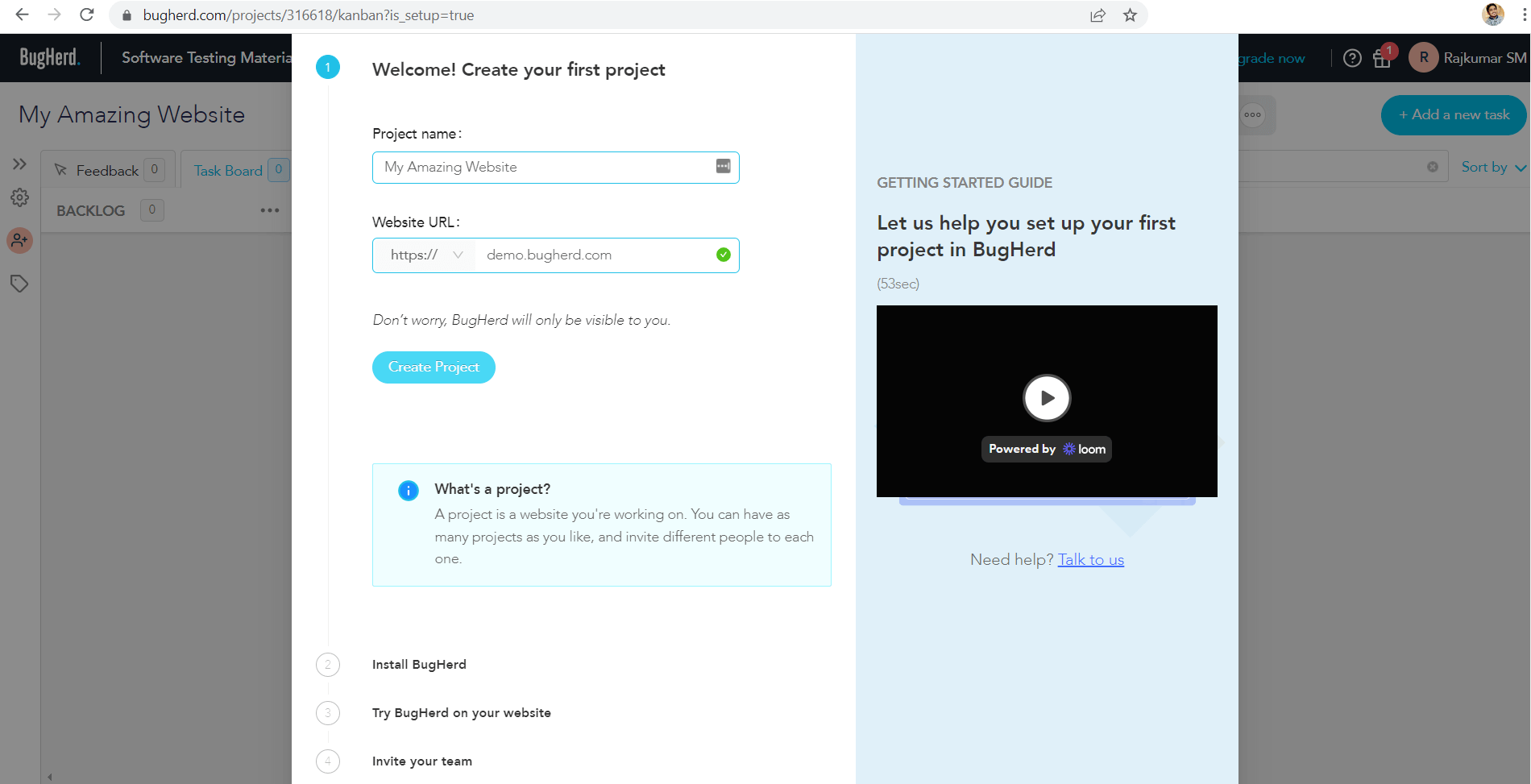The image size is (1531, 784).
Task: Open the https:// protocol dropdown
Action: point(425,255)
